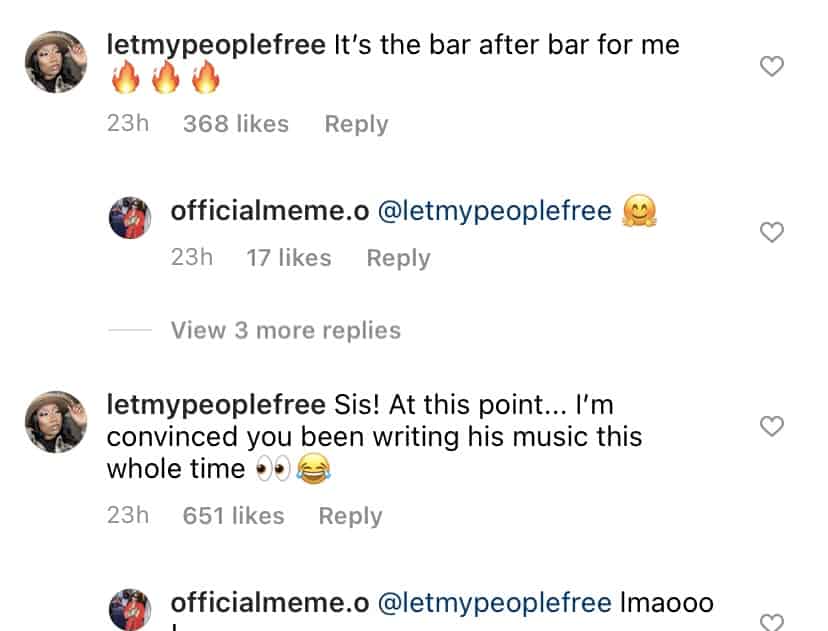Like officialmeme.o's hugging emoji reply
This screenshot has height=631, width=828.
tap(771, 232)
